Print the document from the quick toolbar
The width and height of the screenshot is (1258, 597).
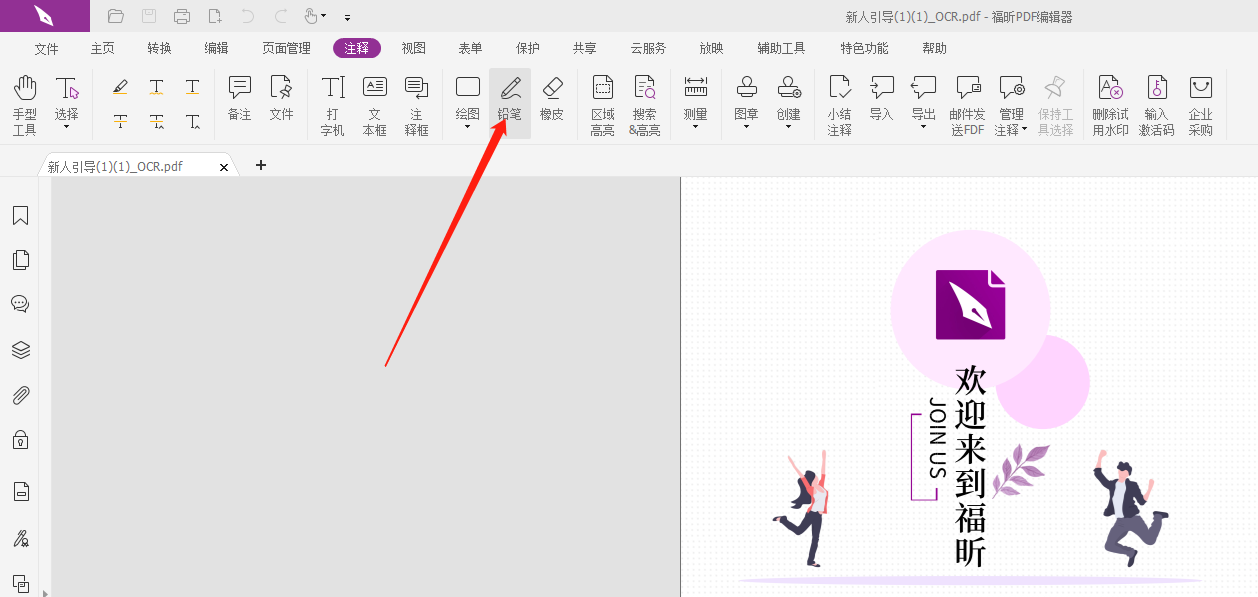(x=181, y=16)
